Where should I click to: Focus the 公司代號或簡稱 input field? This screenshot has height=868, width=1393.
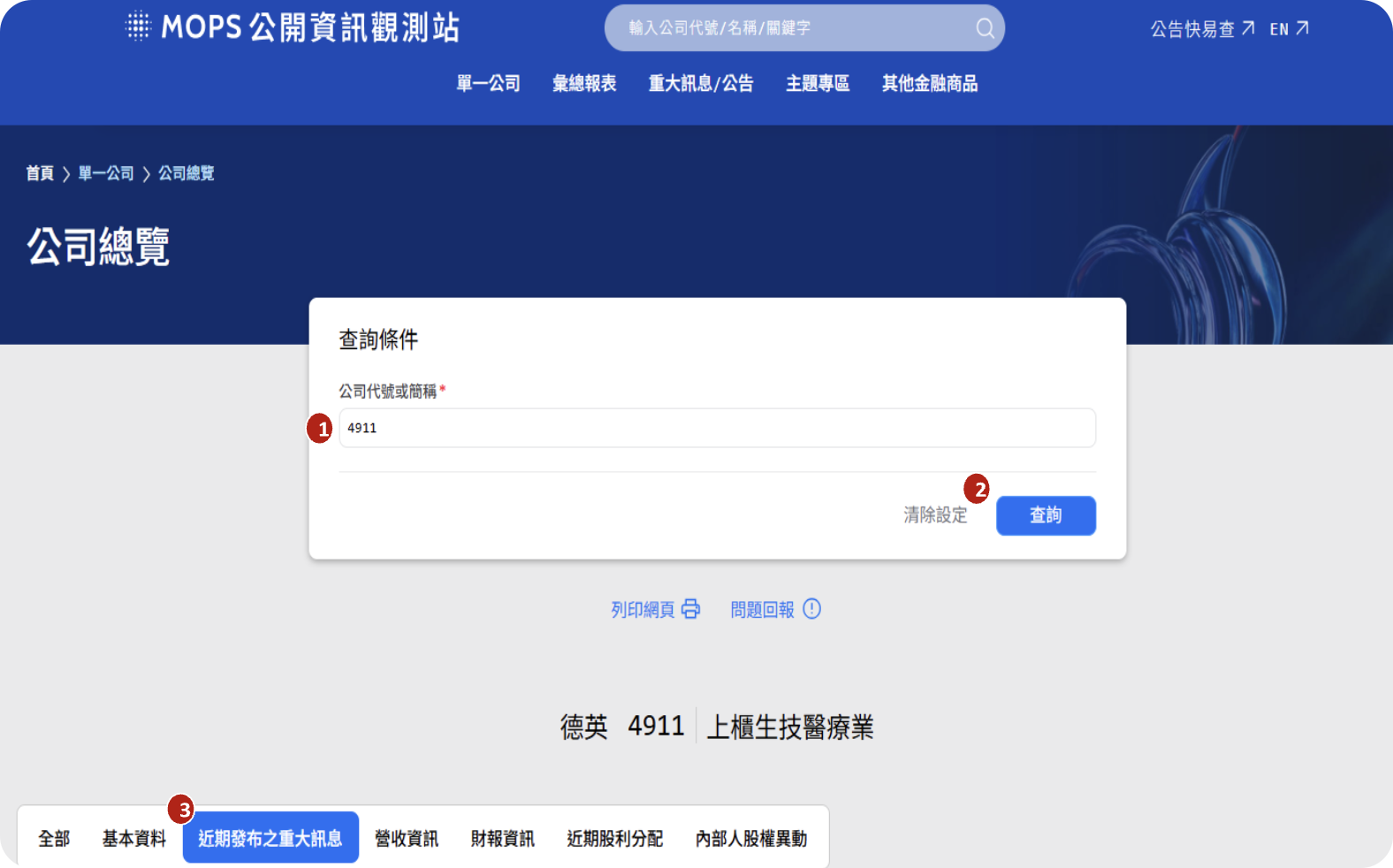pos(717,428)
